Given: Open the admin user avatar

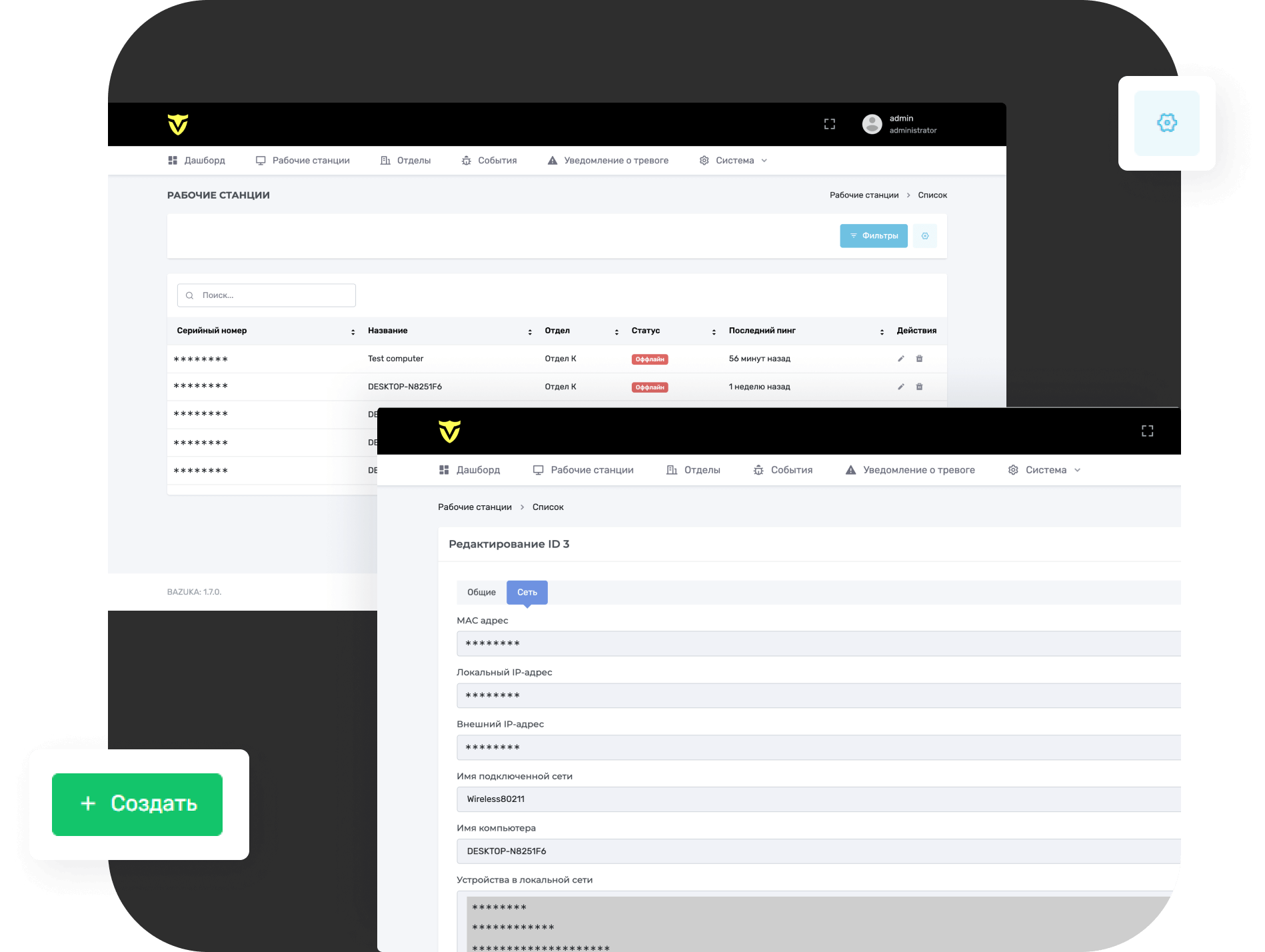Looking at the screenshot, I should pos(872,124).
